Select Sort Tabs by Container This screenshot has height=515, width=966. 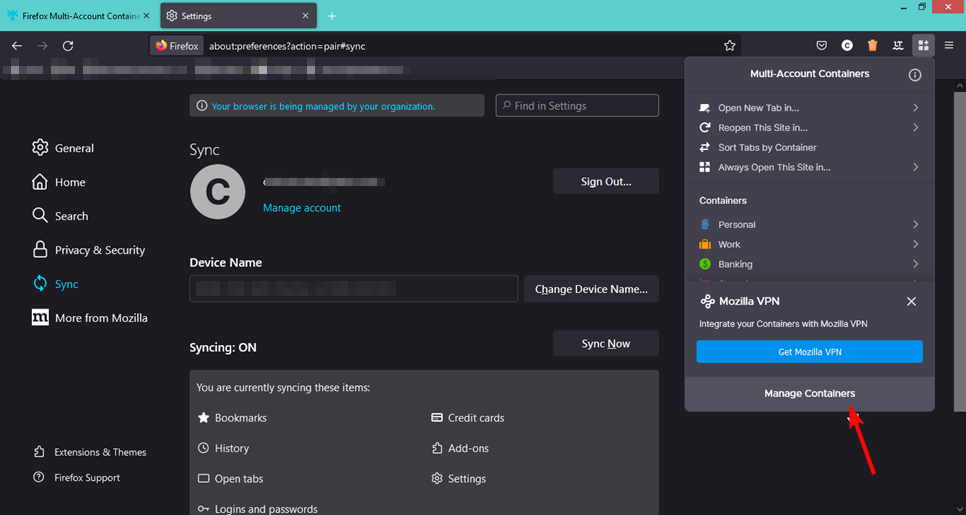click(767, 147)
